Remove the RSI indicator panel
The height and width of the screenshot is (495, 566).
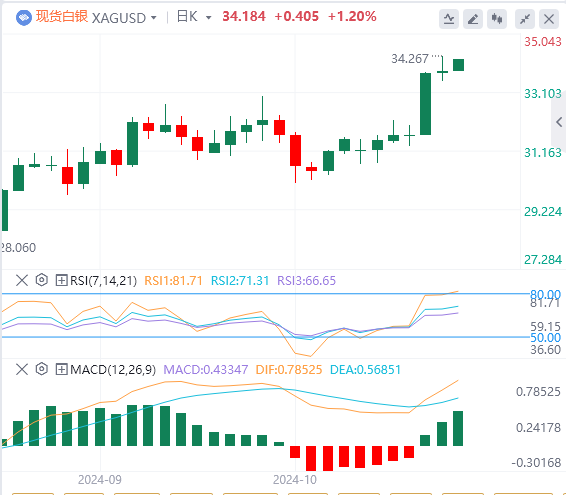tap(22, 280)
